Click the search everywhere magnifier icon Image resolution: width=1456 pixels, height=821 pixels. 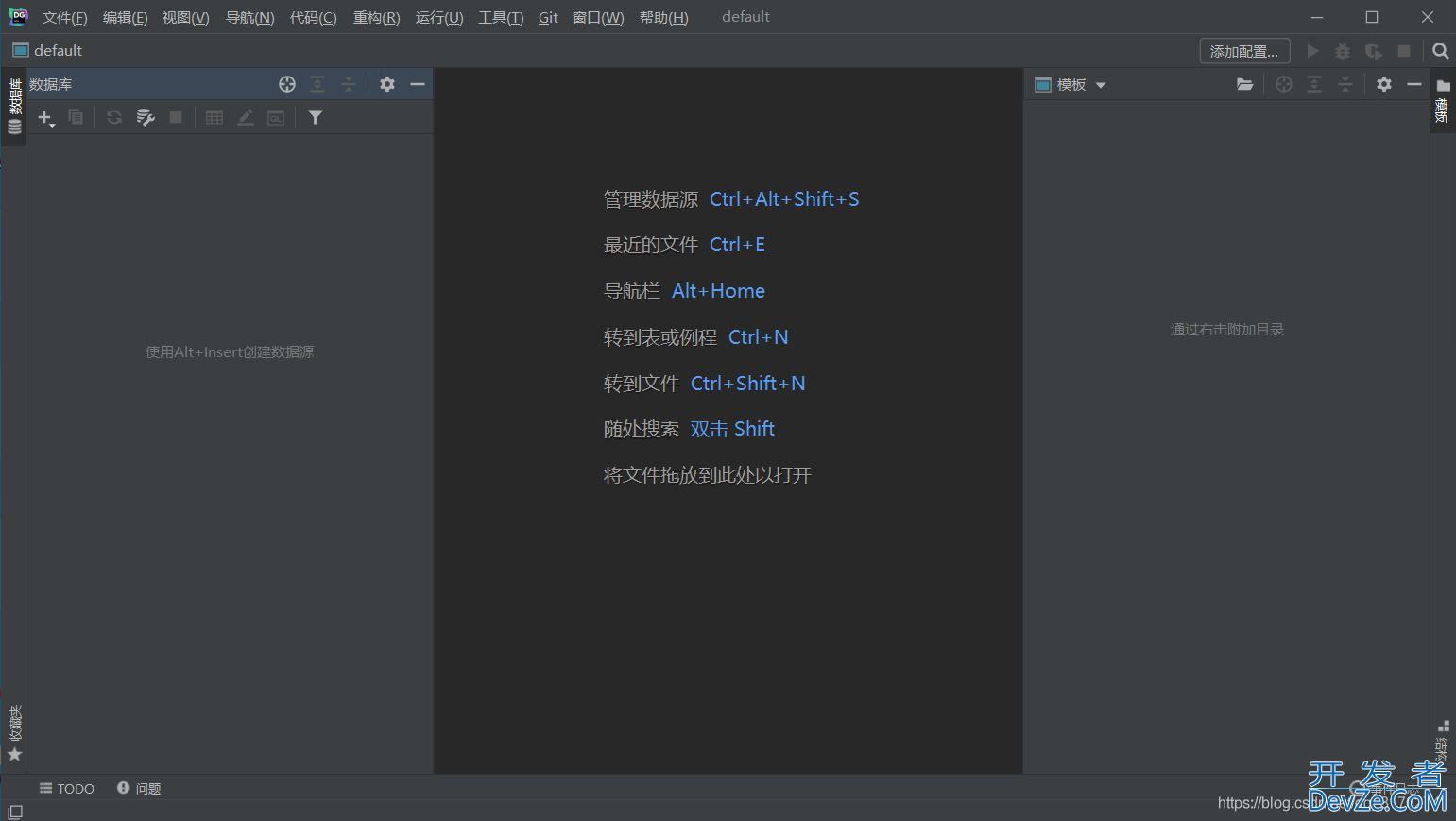[x=1440, y=51]
